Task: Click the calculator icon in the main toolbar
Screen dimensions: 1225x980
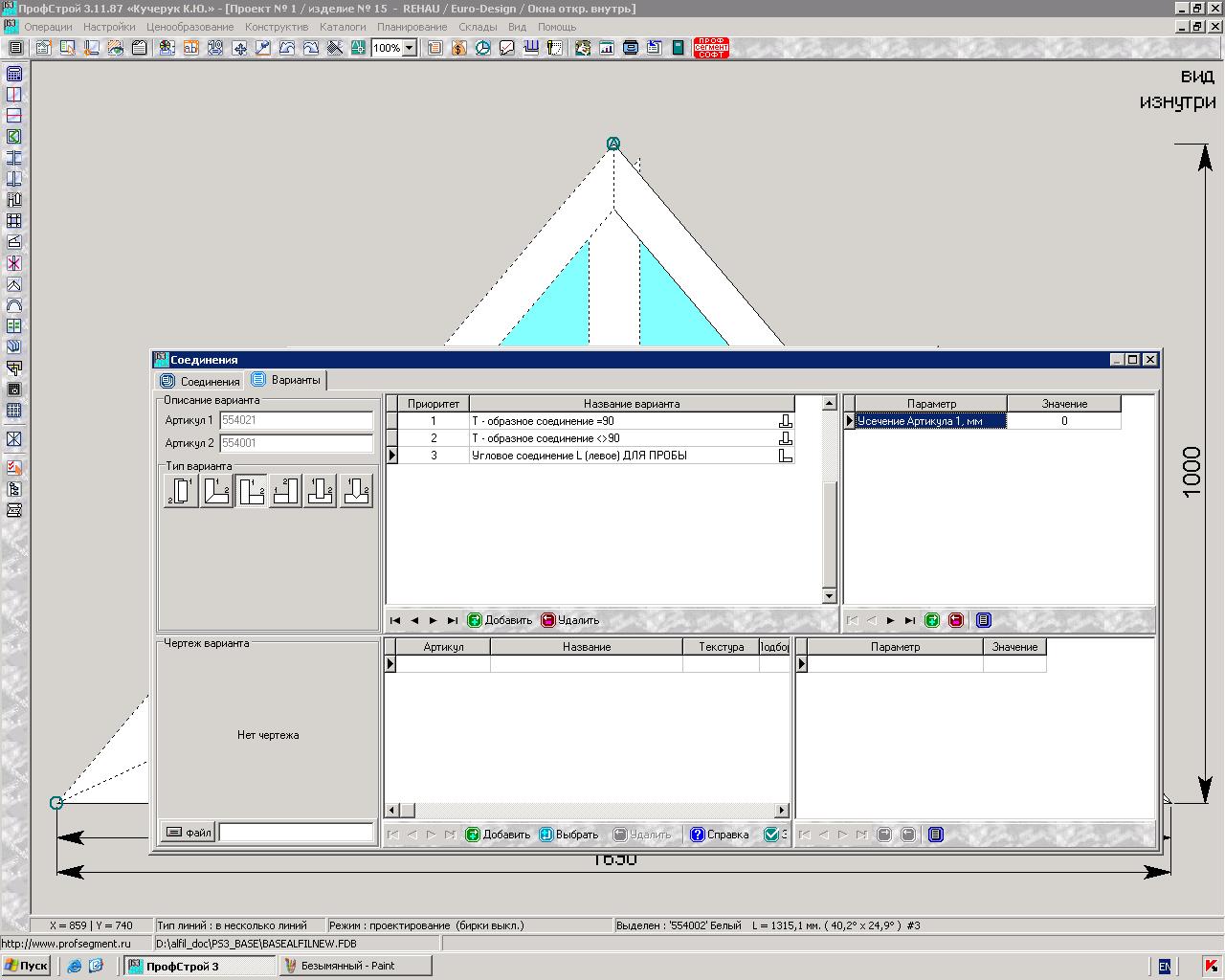Action: click(679, 48)
